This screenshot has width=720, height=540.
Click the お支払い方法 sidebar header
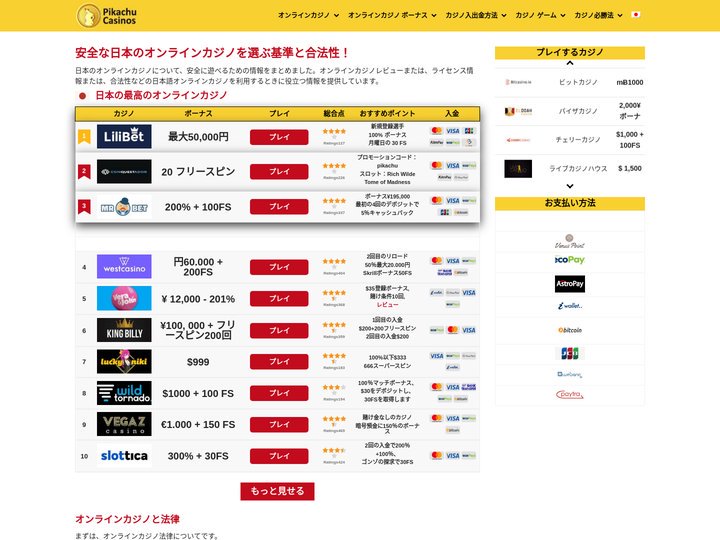[x=570, y=203]
